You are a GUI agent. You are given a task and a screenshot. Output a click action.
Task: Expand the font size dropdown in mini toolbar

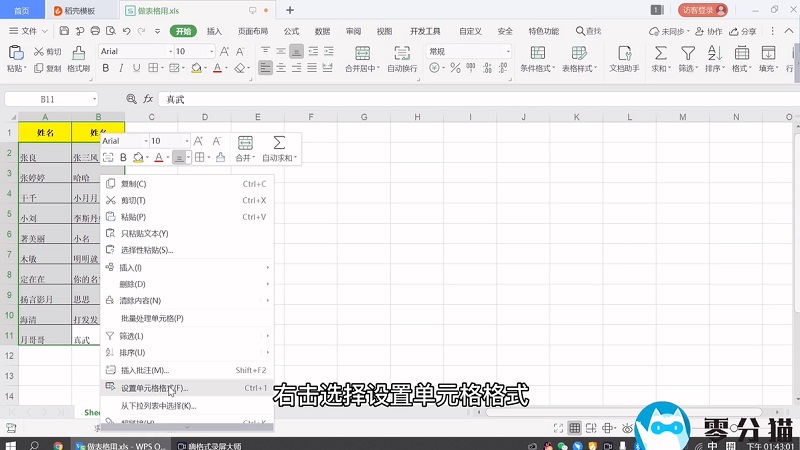tap(185, 142)
